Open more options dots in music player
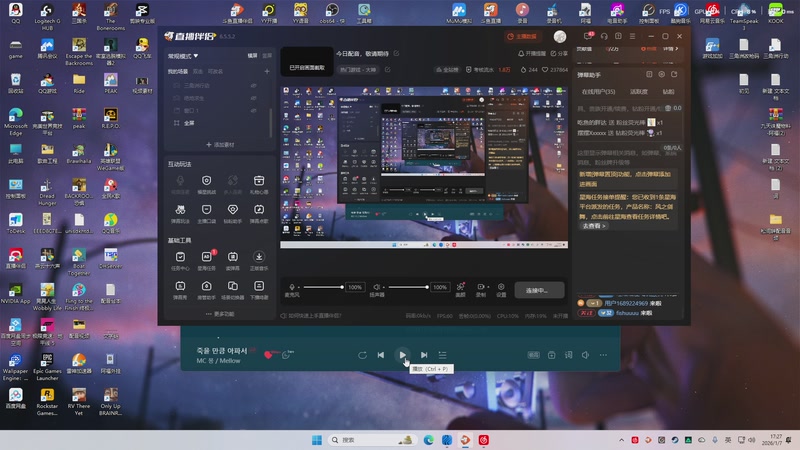800x450 pixels. (x=603, y=355)
